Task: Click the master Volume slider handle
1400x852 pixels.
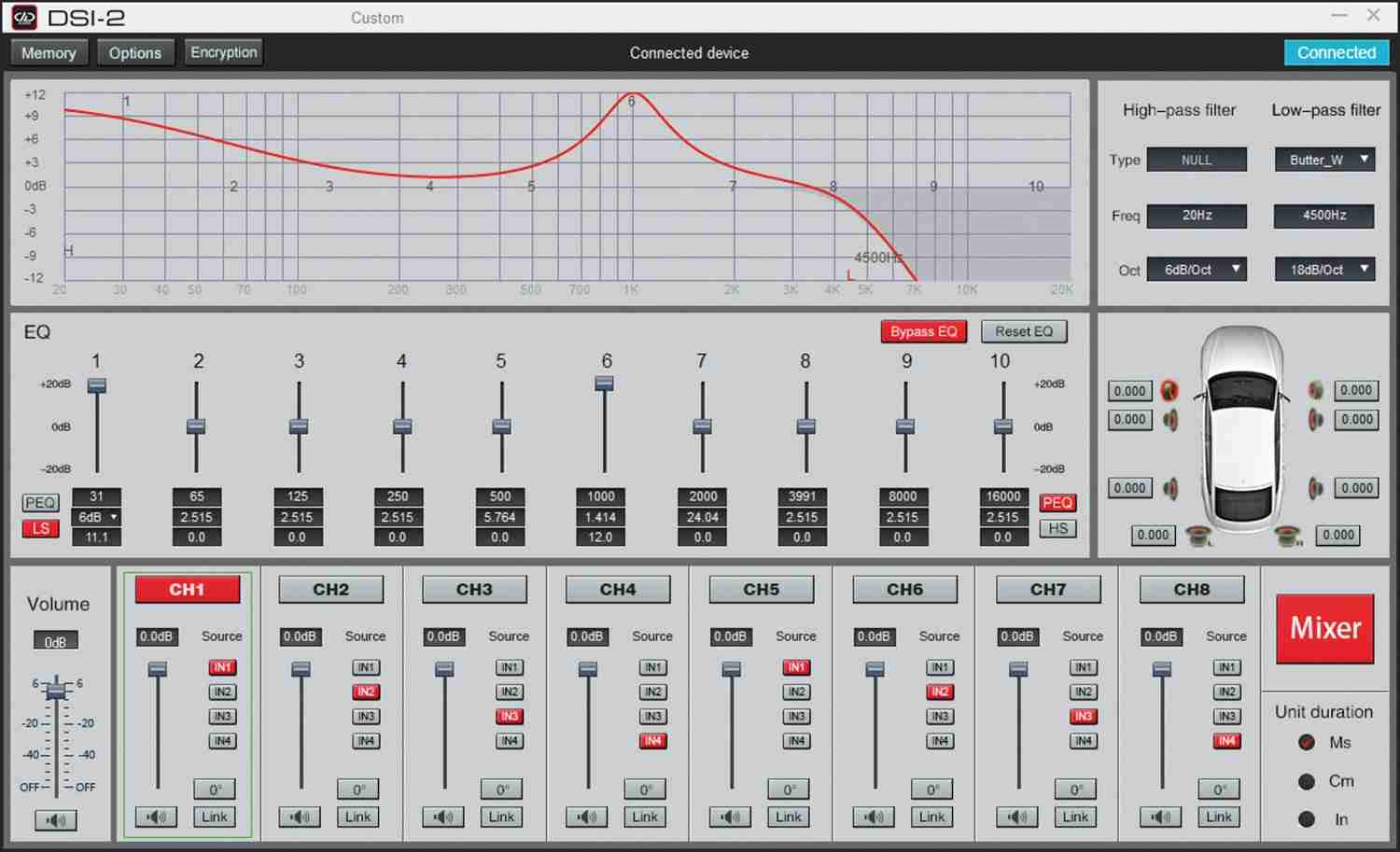Action: point(57,691)
